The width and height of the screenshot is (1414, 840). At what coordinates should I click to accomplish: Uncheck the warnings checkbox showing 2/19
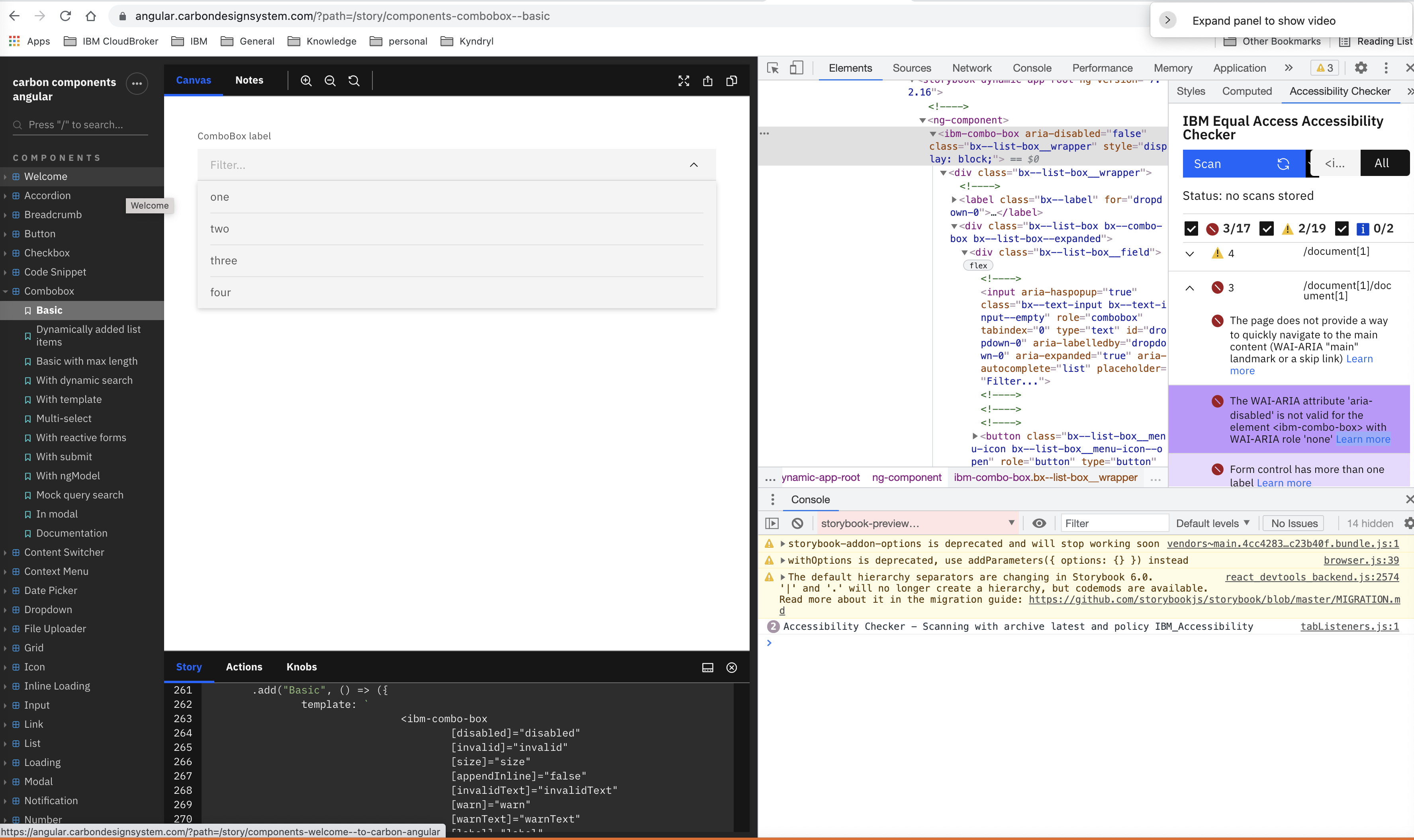tap(1267, 228)
